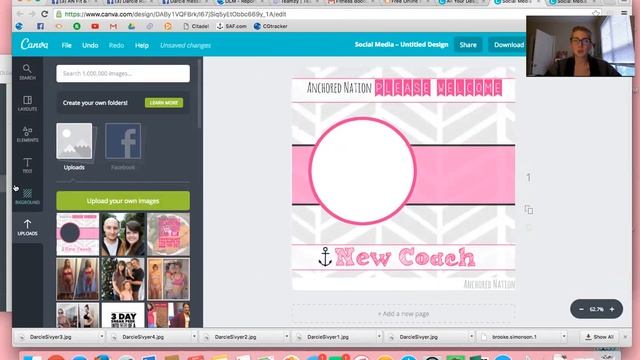Click the browser back arrow
The height and width of the screenshot is (360, 640).
20,14
